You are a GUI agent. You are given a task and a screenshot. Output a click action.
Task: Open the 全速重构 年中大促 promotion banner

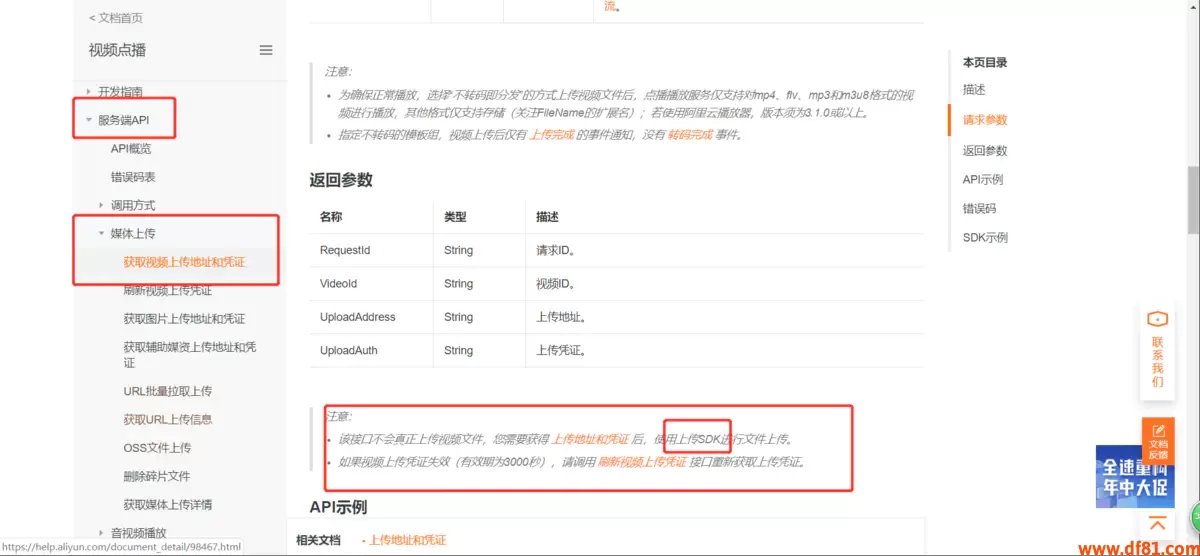point(1135,477)
